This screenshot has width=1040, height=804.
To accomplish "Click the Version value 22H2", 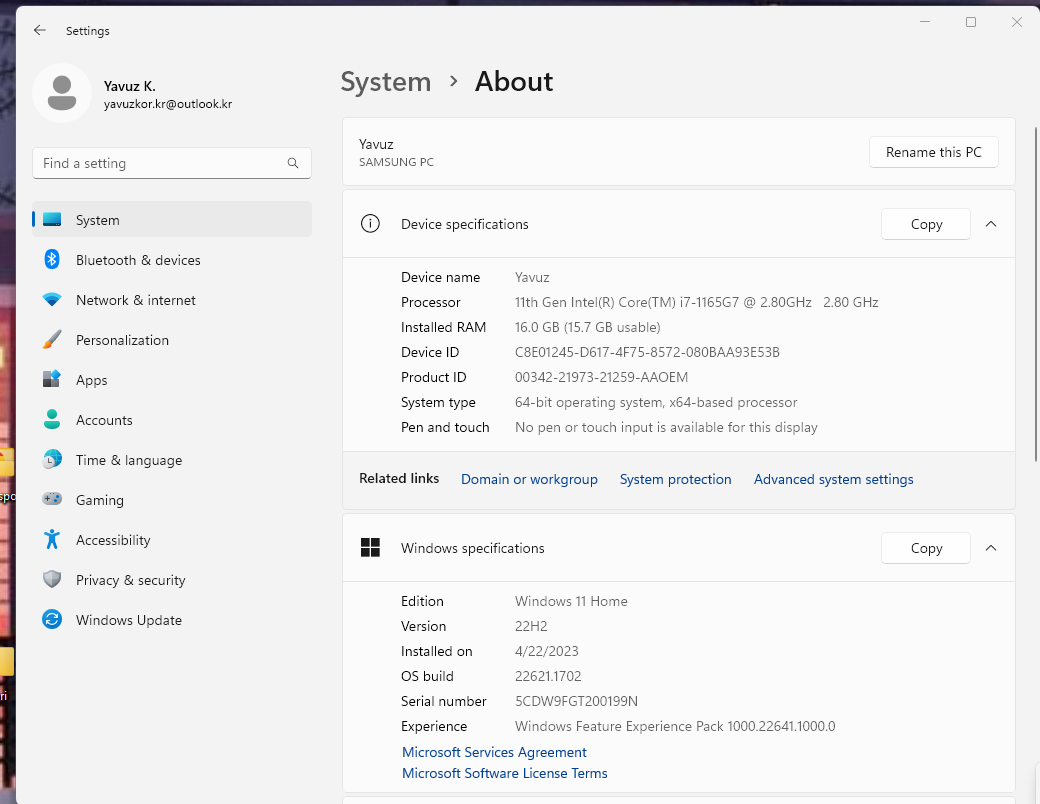I will (x=531, y=626).
